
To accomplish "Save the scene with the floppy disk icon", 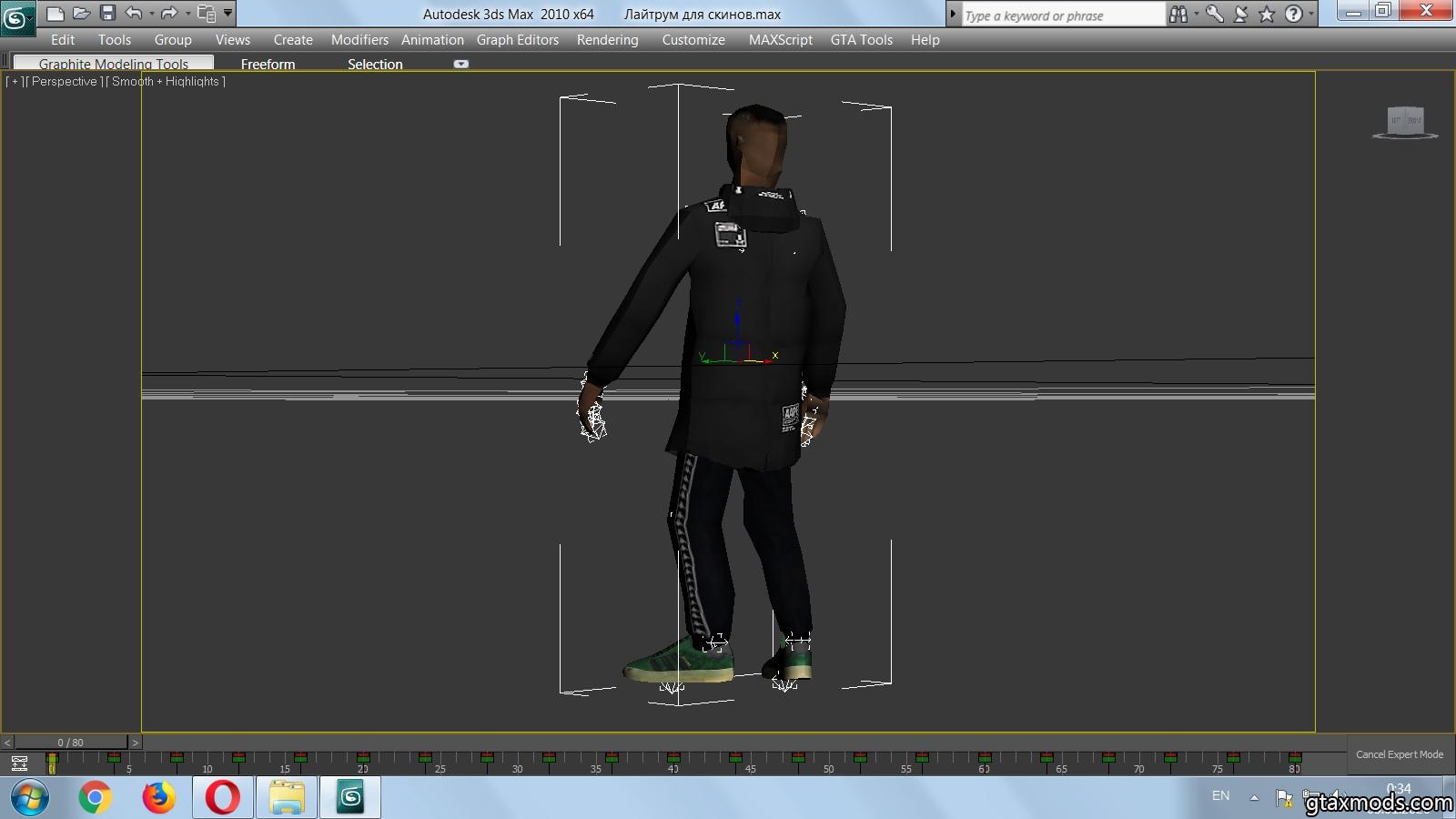I will 107,14.
